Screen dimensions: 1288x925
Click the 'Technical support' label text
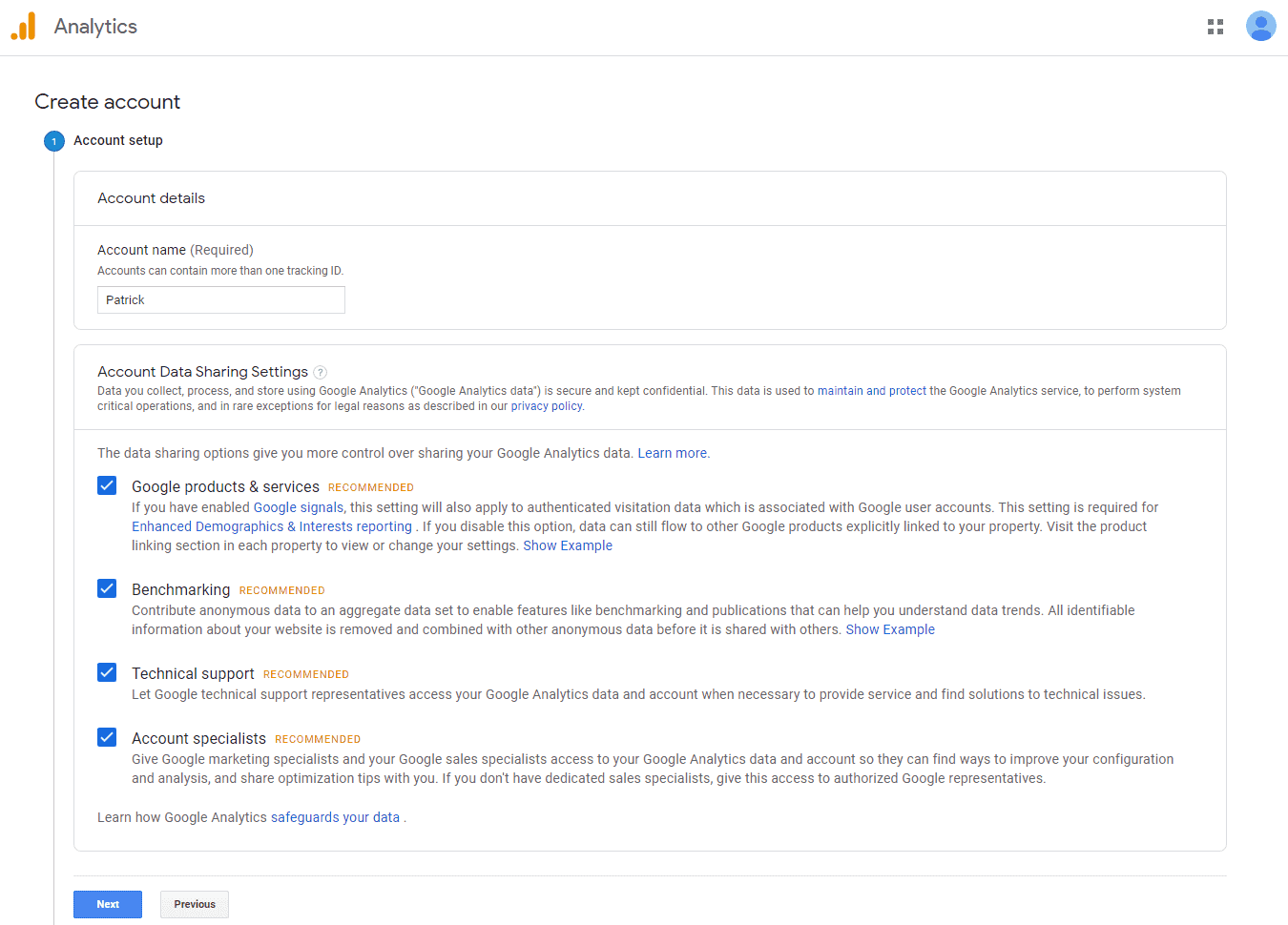[x=193, y=673]
